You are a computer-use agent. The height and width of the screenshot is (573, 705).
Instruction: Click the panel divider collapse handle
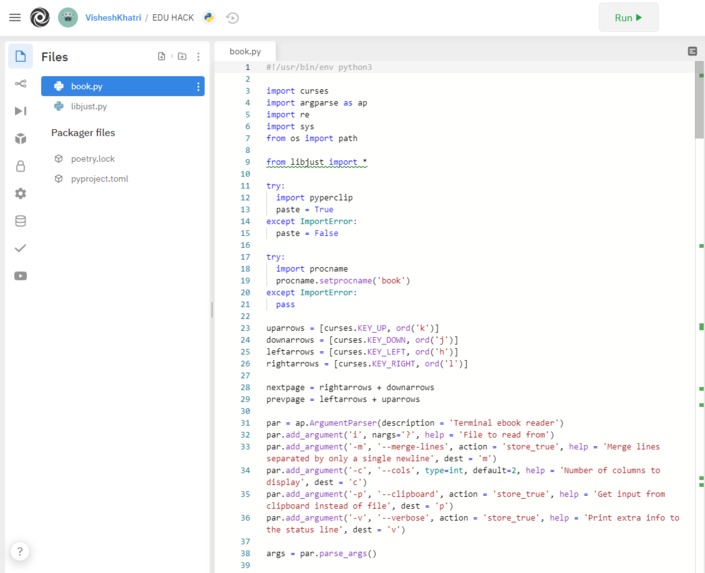[212, 310]
